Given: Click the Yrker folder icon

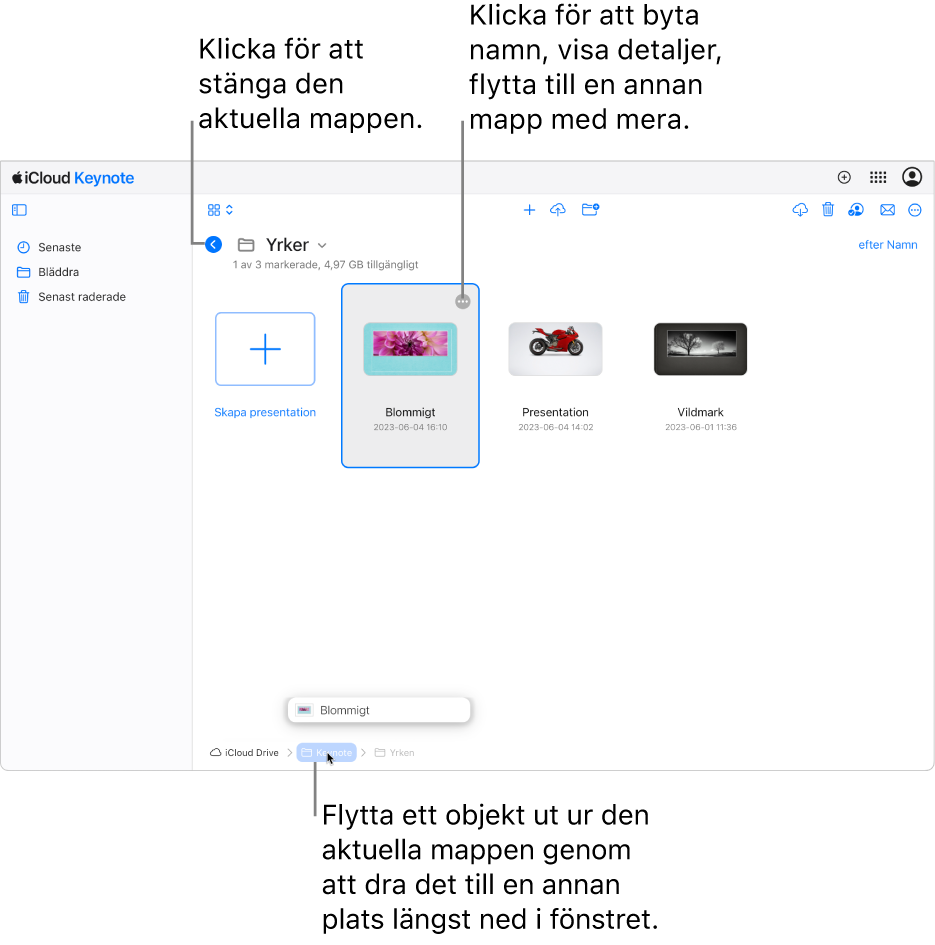Looking at the screenshot, I should pyautogui.click(x=245, y=245).
